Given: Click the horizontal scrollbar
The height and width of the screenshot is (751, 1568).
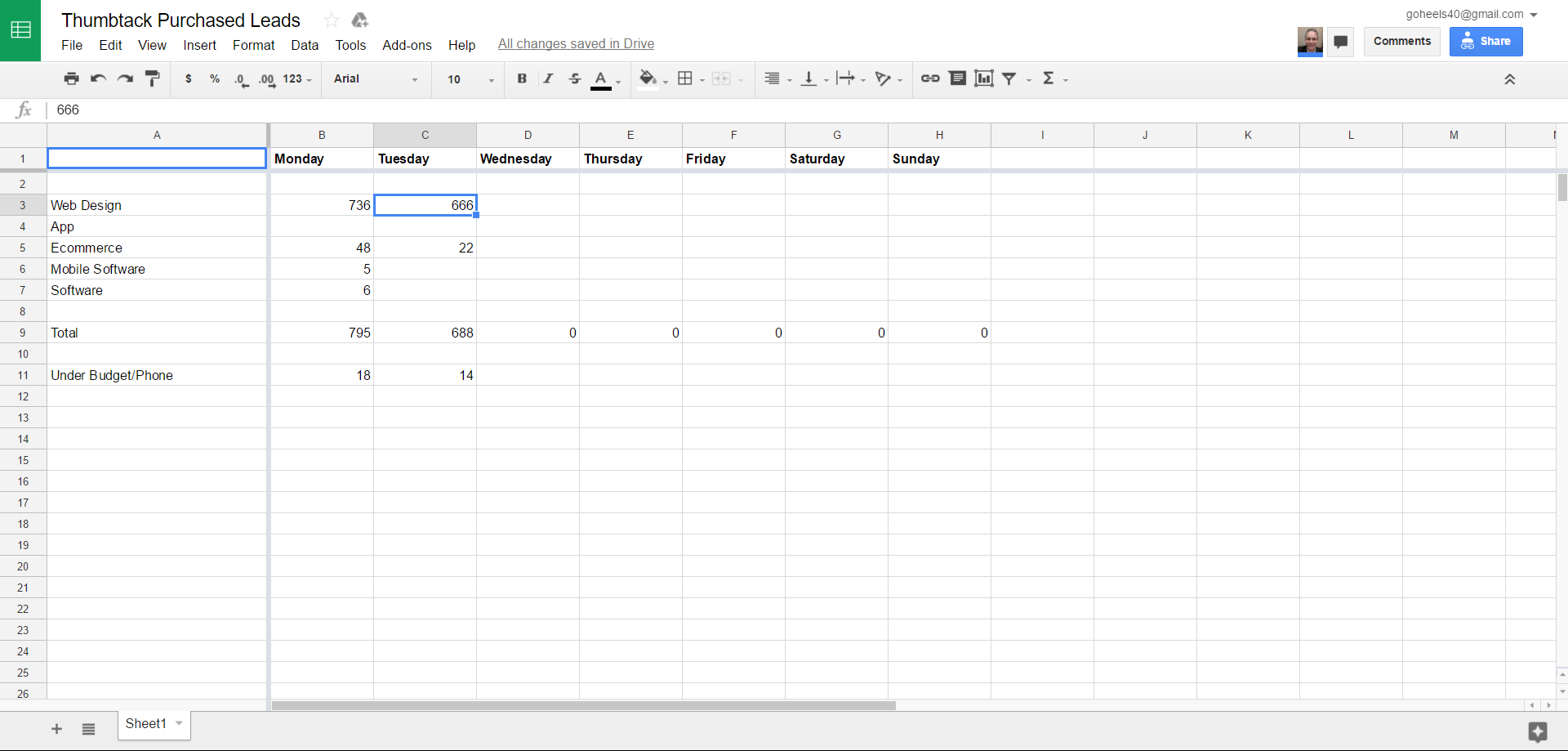Looking at the screenshot, I should (584, 705).
